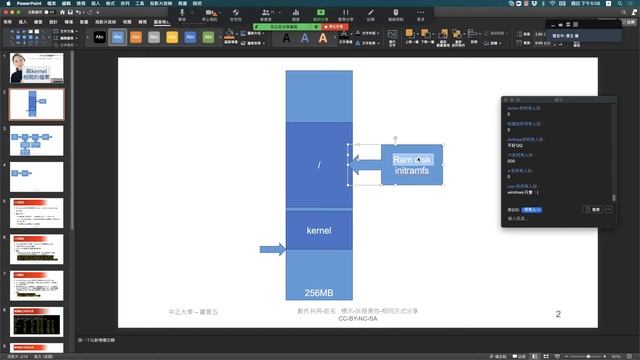Screen dimensions: 640x360
Task: Open the text outline dropdown
Action: (x=367, y=33)
